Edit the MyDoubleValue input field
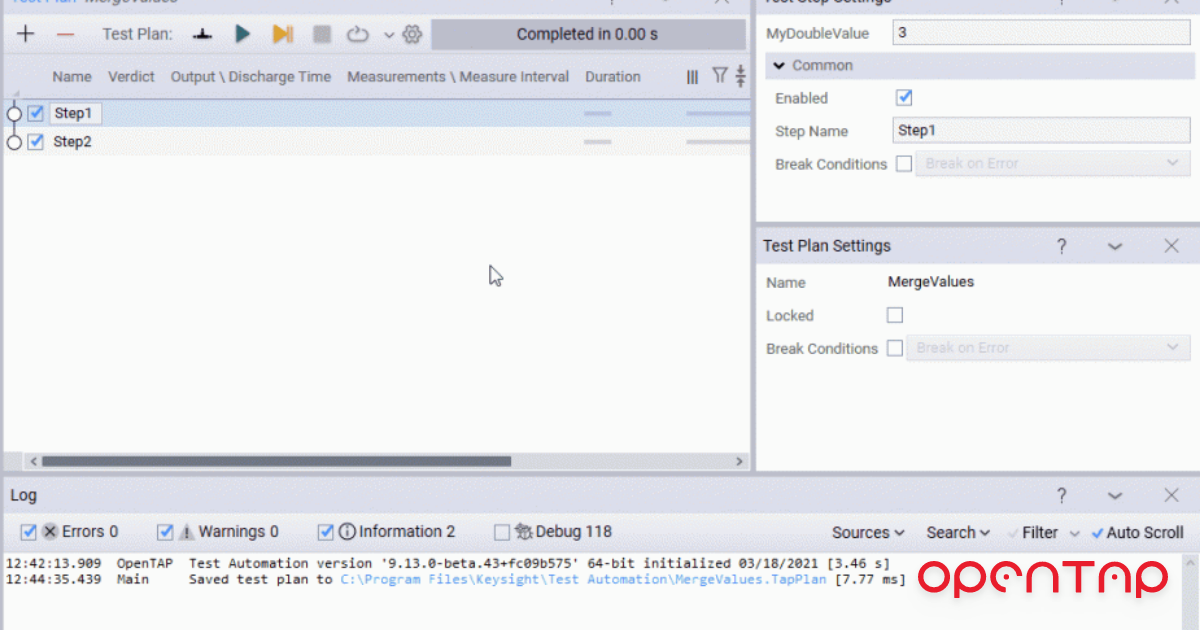The image size is (1200, 630). coord(1040,33)
